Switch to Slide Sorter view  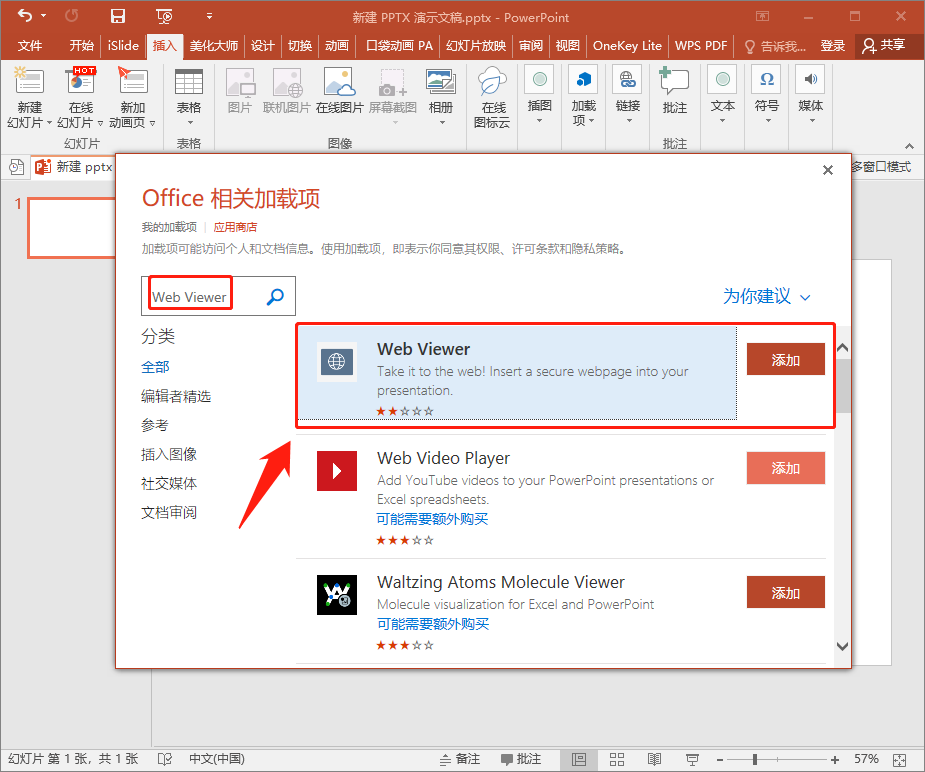616,759
